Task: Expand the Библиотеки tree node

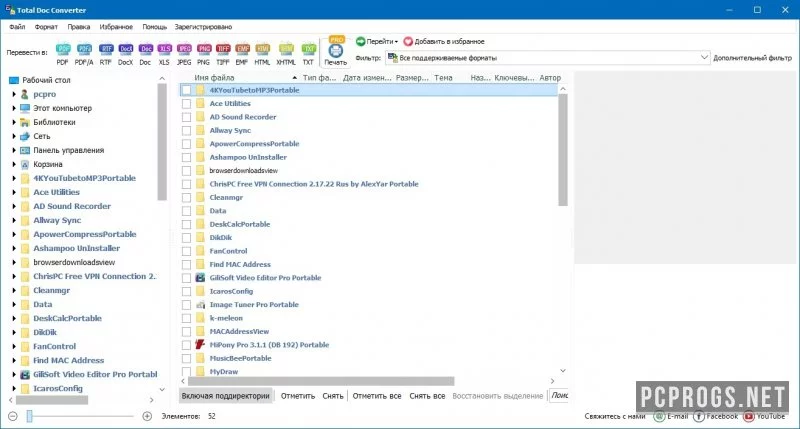Action: (14, 122)
